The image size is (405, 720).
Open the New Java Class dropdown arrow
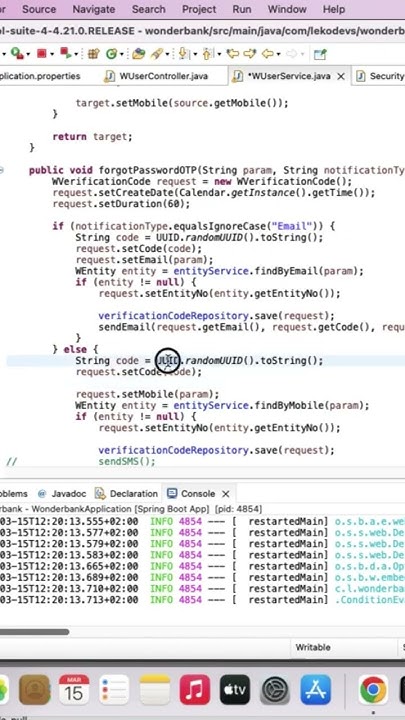(122, 54)
